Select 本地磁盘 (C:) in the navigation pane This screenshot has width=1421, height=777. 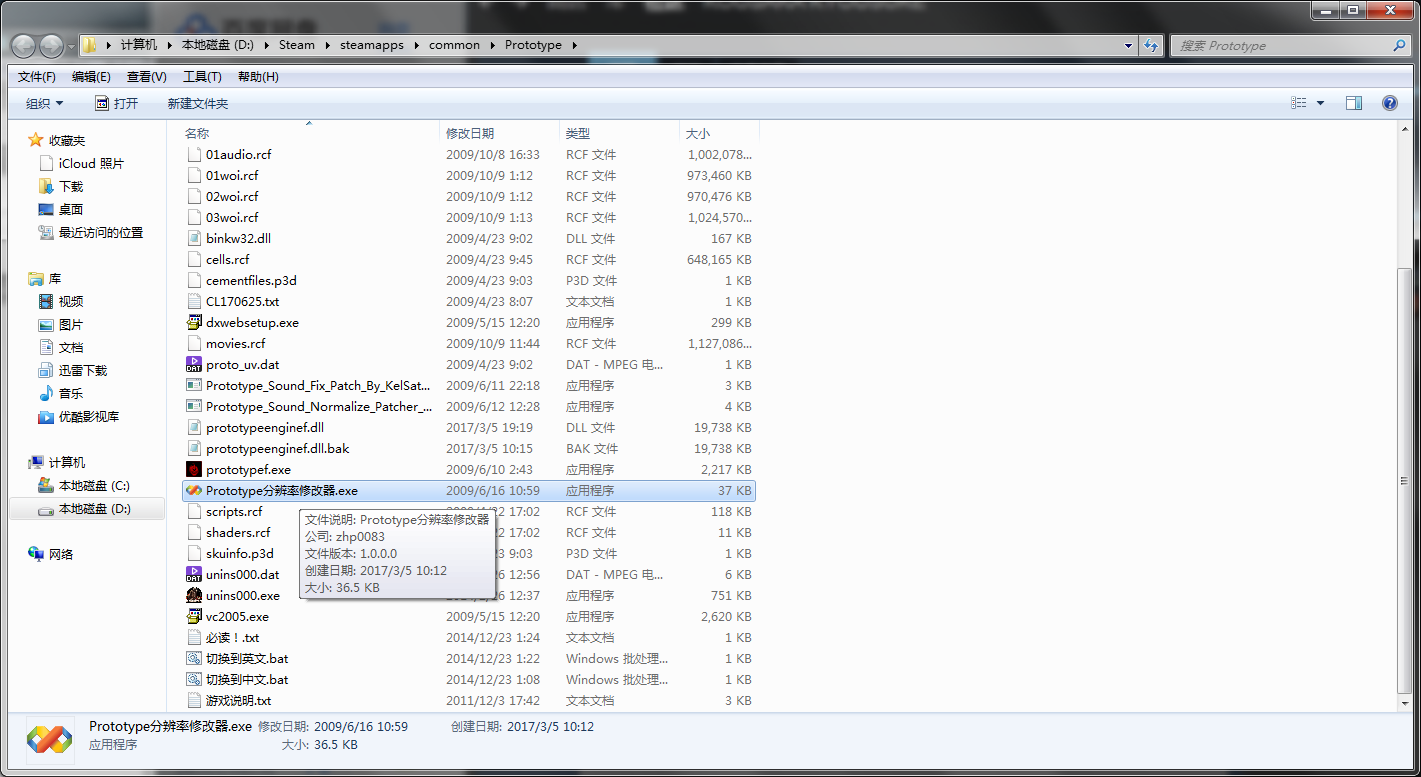click(x=94, y=486)
